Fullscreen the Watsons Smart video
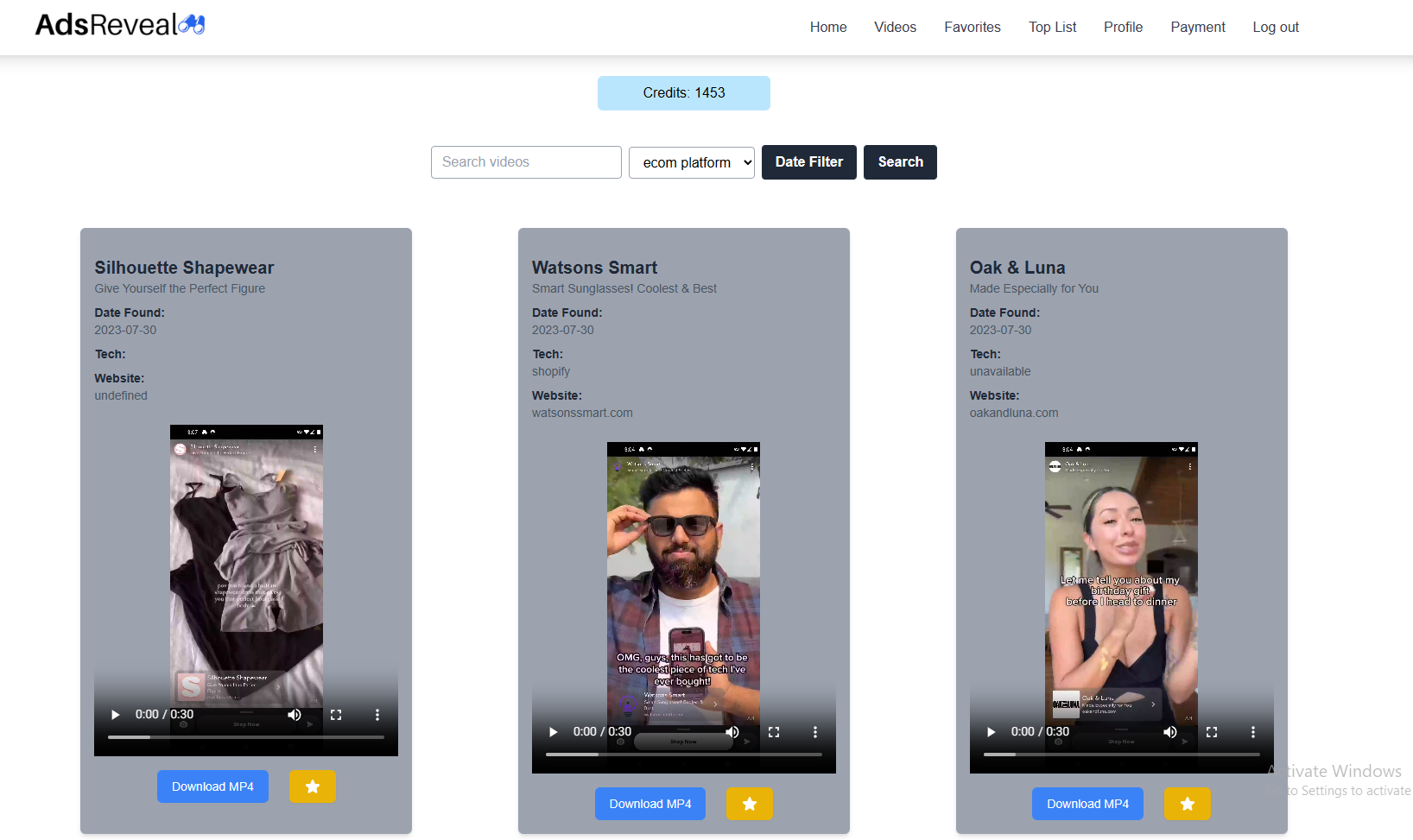 click(774, 732)
